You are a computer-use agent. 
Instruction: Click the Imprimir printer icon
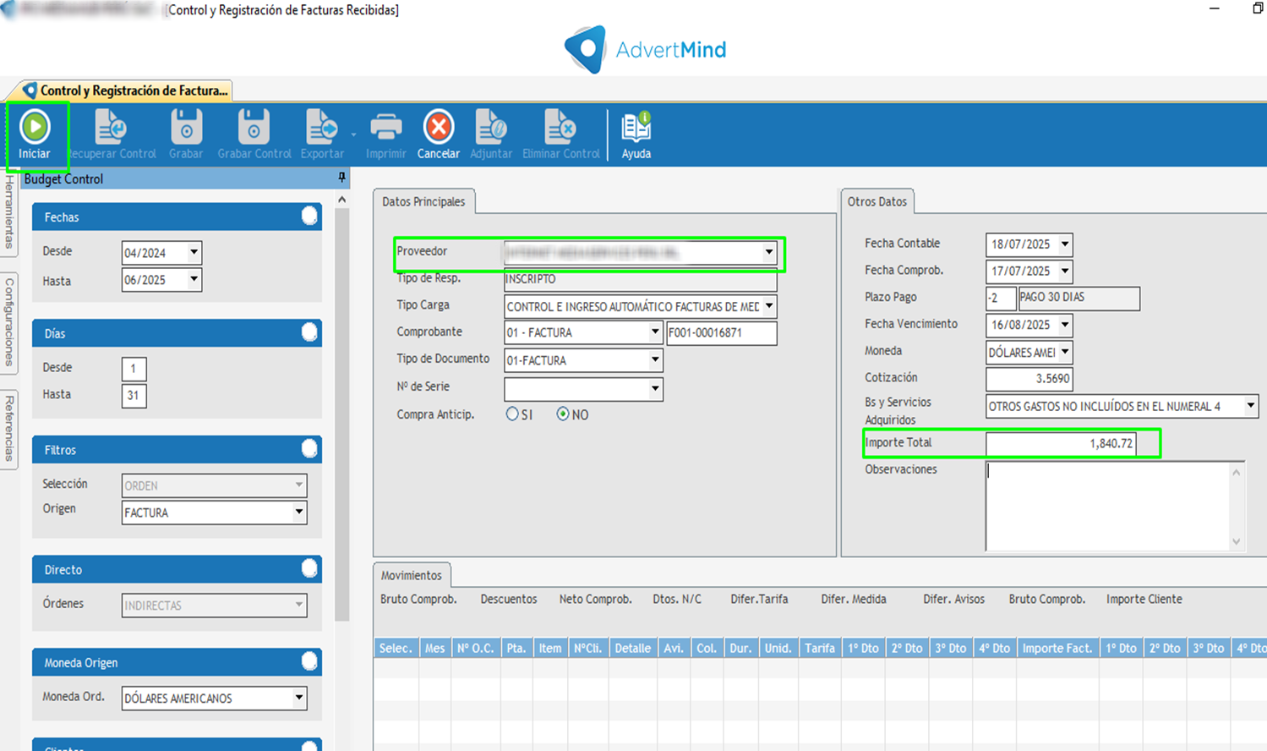(x=386, y=127)
